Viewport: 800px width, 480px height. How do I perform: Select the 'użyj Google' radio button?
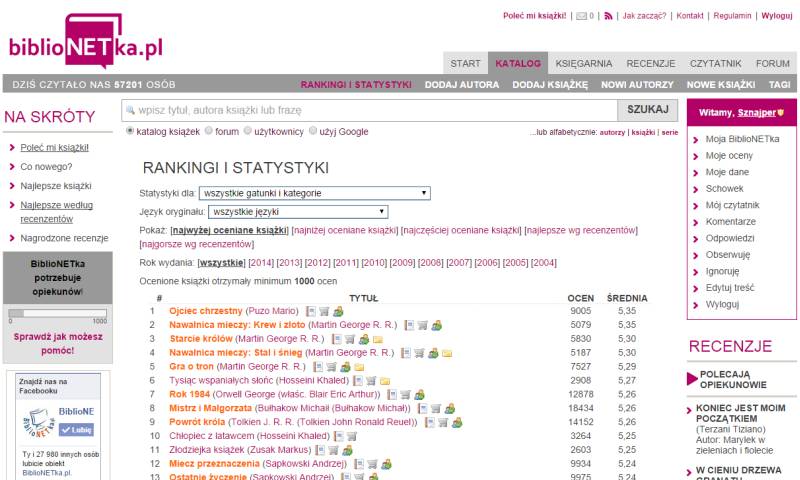point(313,131)
